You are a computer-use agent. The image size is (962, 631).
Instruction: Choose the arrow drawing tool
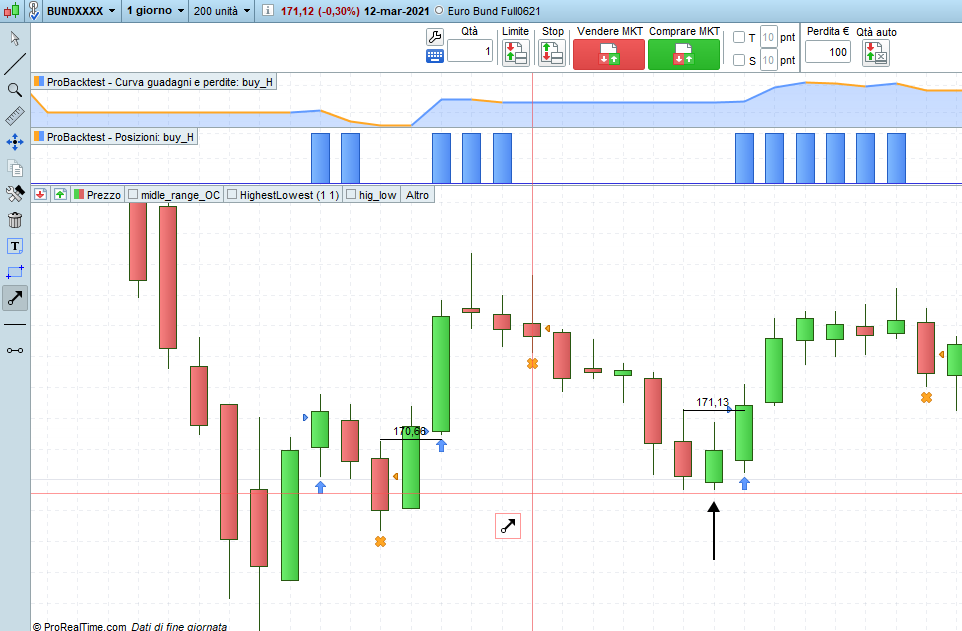click(x=15, y=298)
